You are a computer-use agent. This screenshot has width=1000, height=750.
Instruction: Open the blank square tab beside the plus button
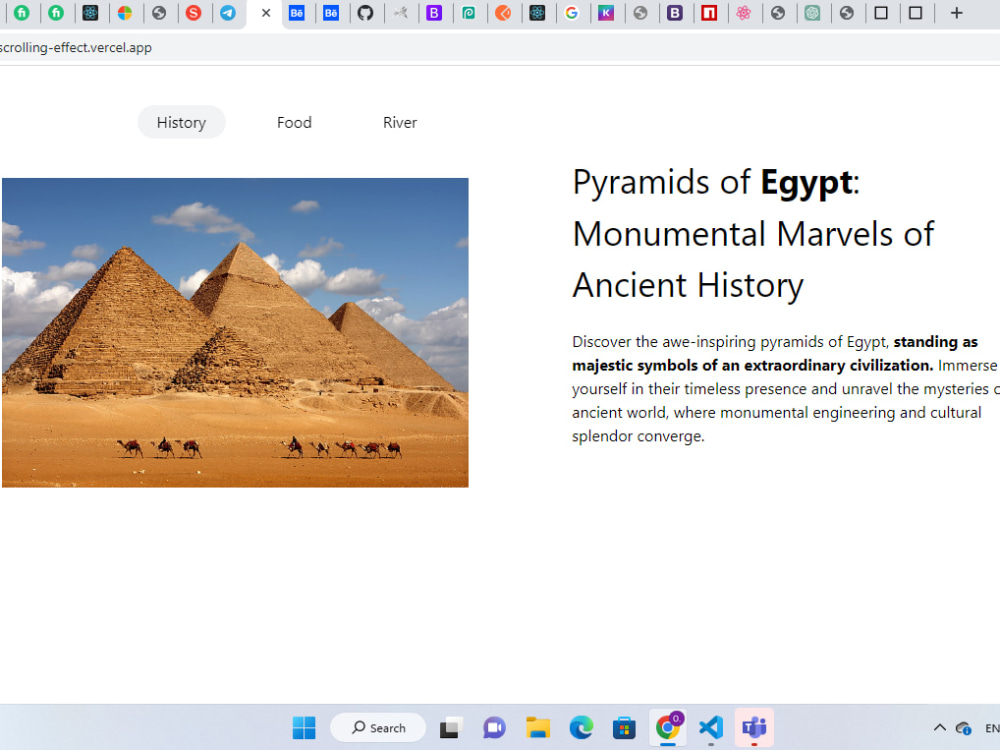point(915,13)
